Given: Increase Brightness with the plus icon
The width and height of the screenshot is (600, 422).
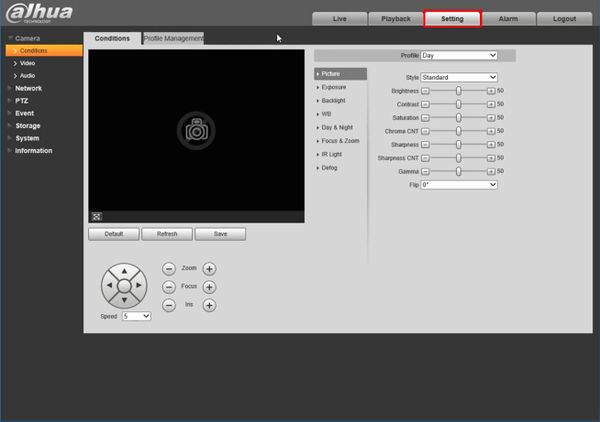Looking at the screenshot, I should [x=491, y=91].
